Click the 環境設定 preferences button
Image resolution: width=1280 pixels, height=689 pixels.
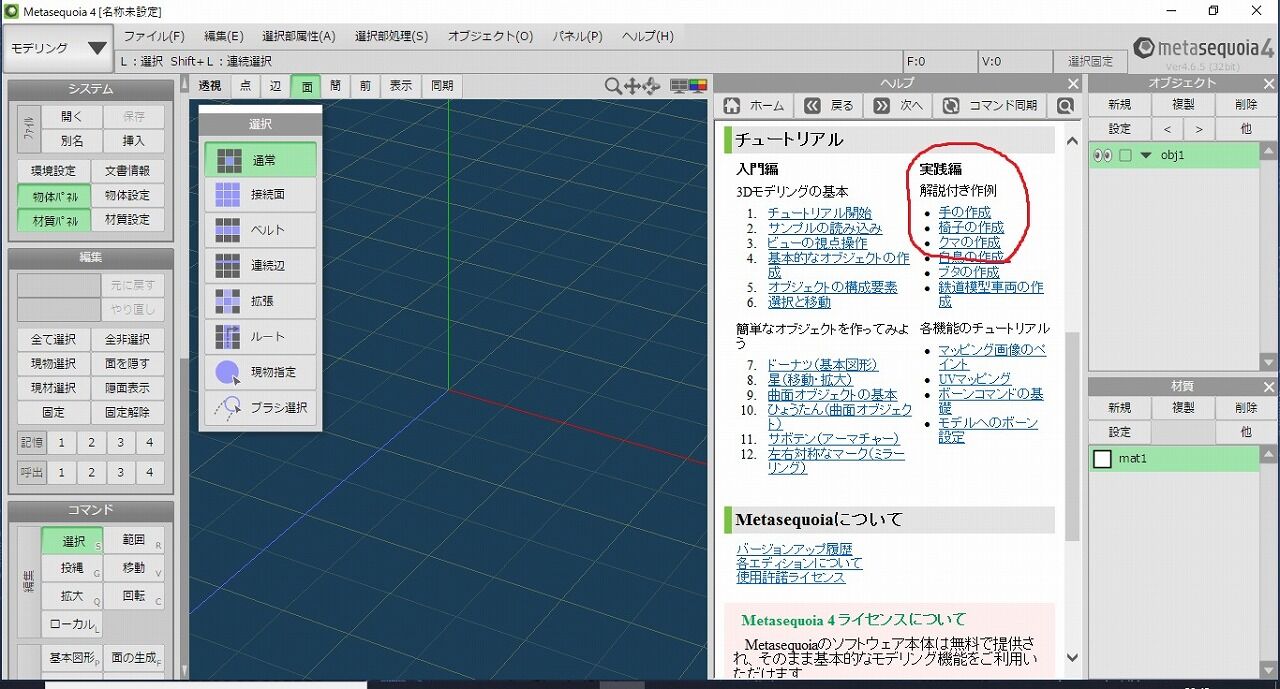click(54, 170)
